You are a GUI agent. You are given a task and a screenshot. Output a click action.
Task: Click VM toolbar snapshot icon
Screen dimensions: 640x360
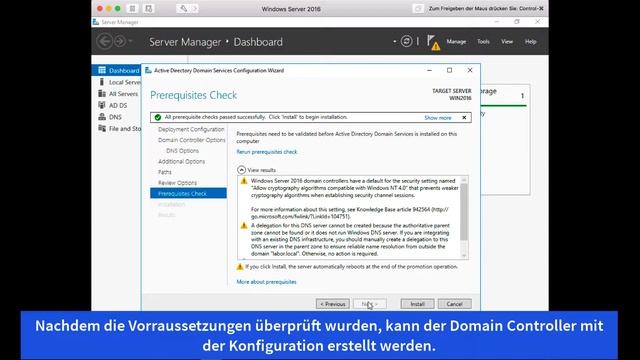[x=149, y=8]
